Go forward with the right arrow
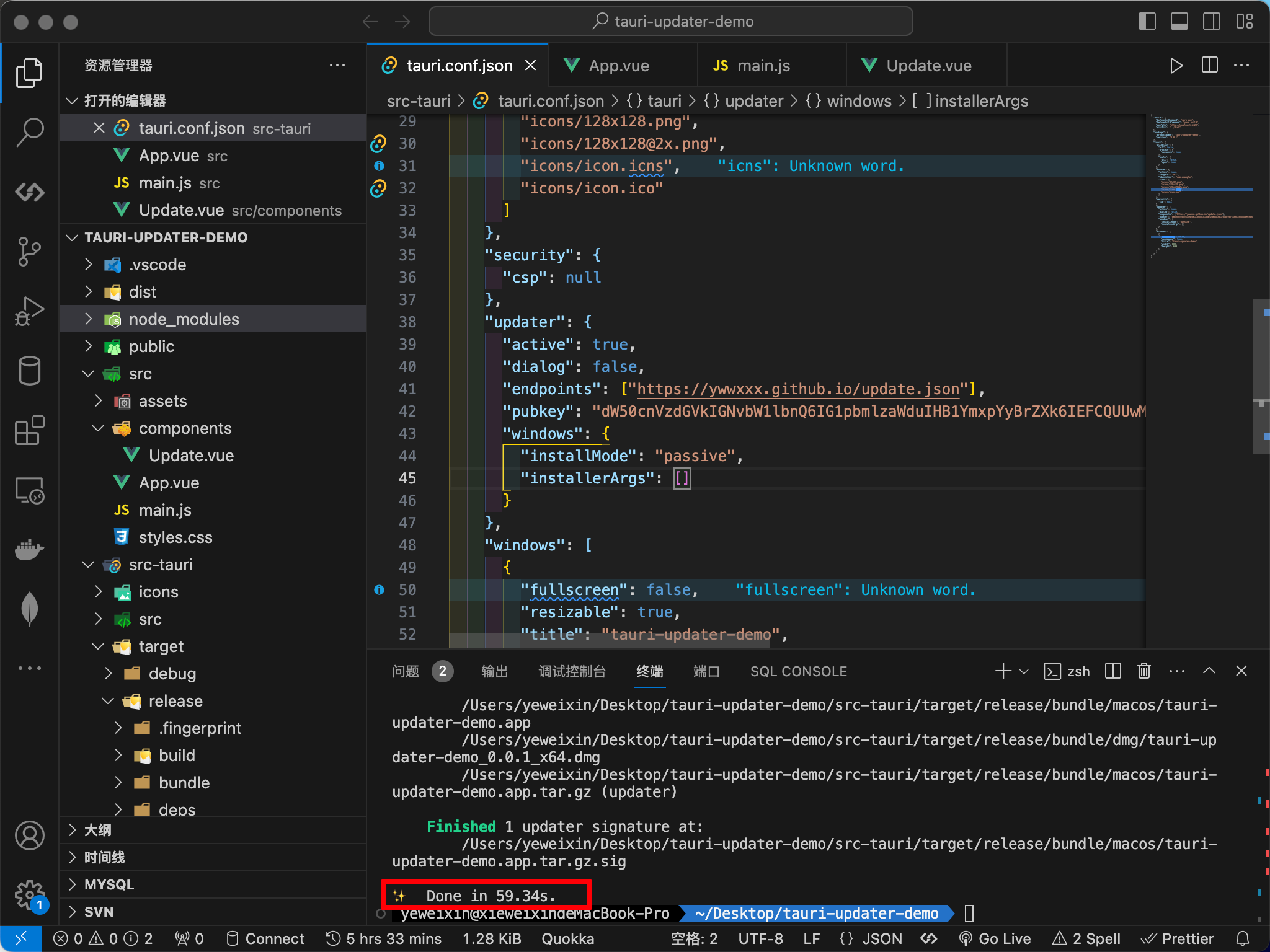1270x952 pixels. tap(402, 22)
